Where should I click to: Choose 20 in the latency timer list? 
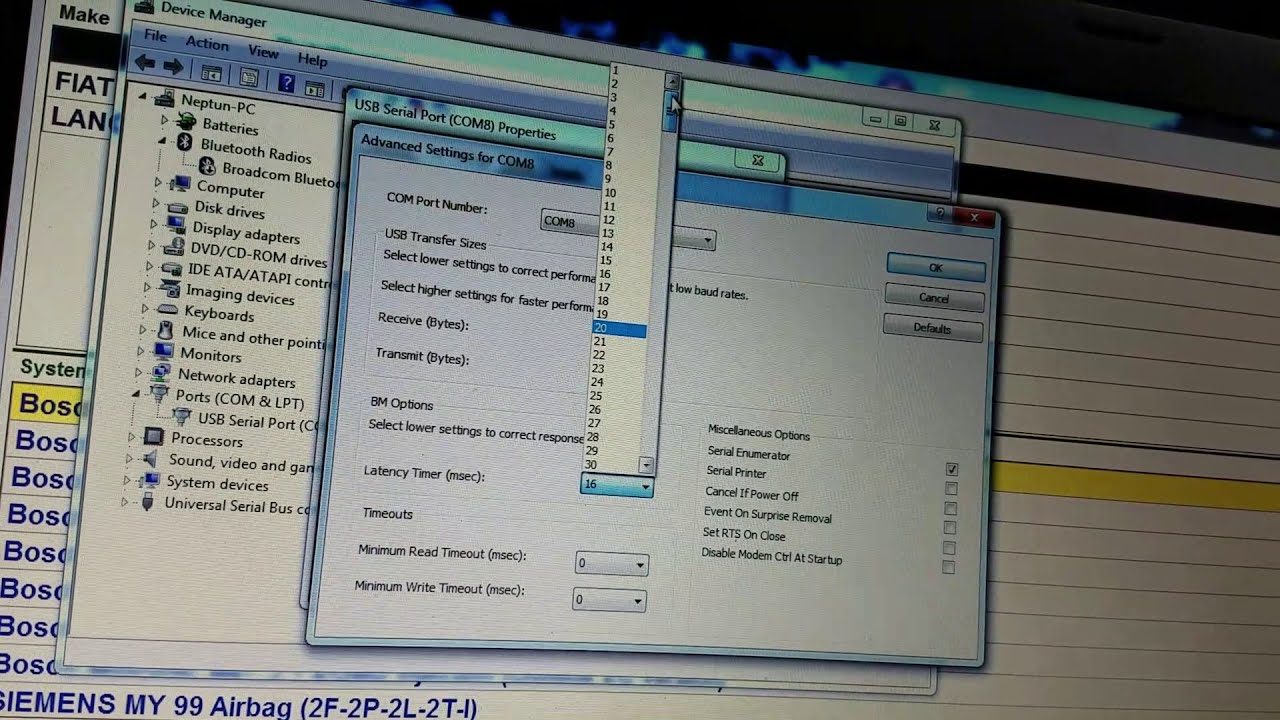[x=619, y=328]
